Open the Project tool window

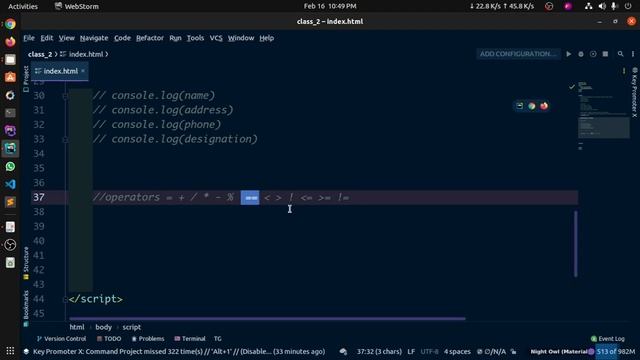pos(26,79)
